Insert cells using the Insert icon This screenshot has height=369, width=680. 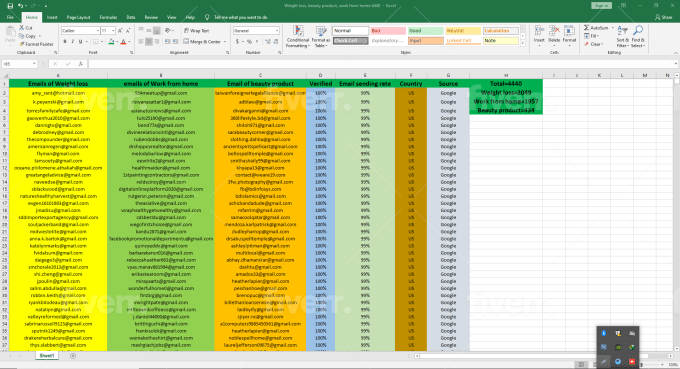coord(539,36)
